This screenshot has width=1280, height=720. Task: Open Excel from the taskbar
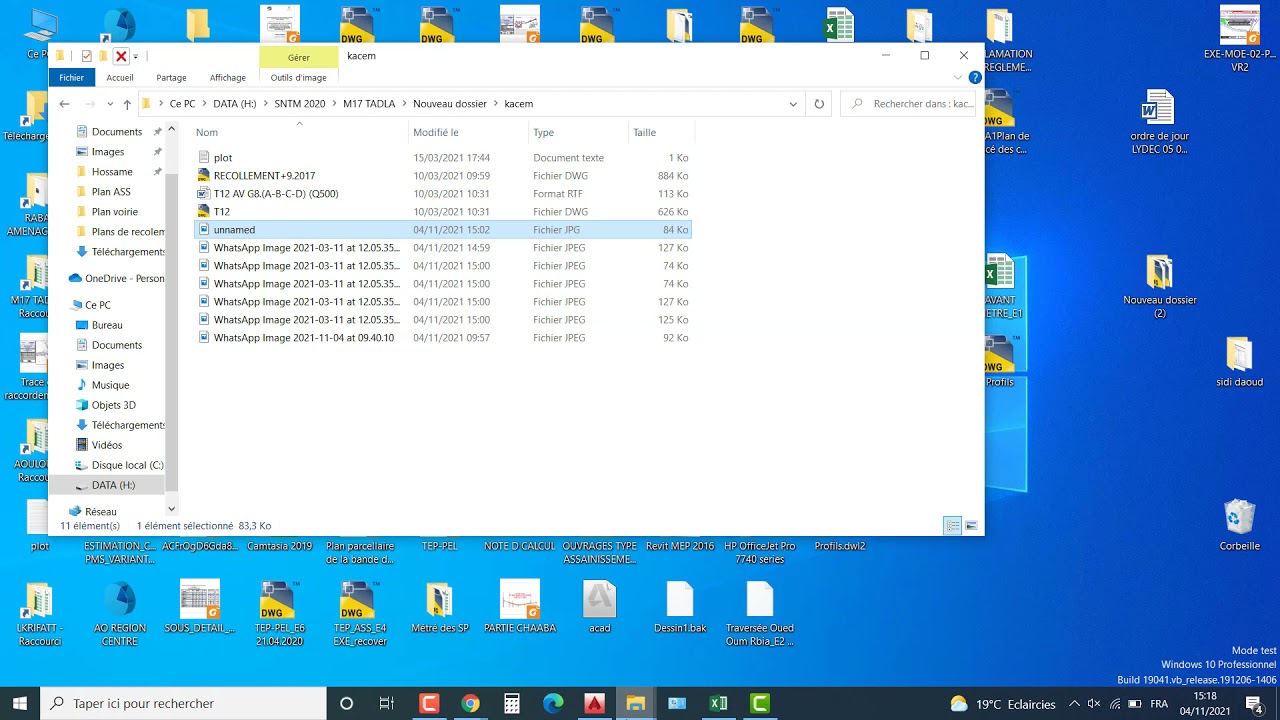718,704
